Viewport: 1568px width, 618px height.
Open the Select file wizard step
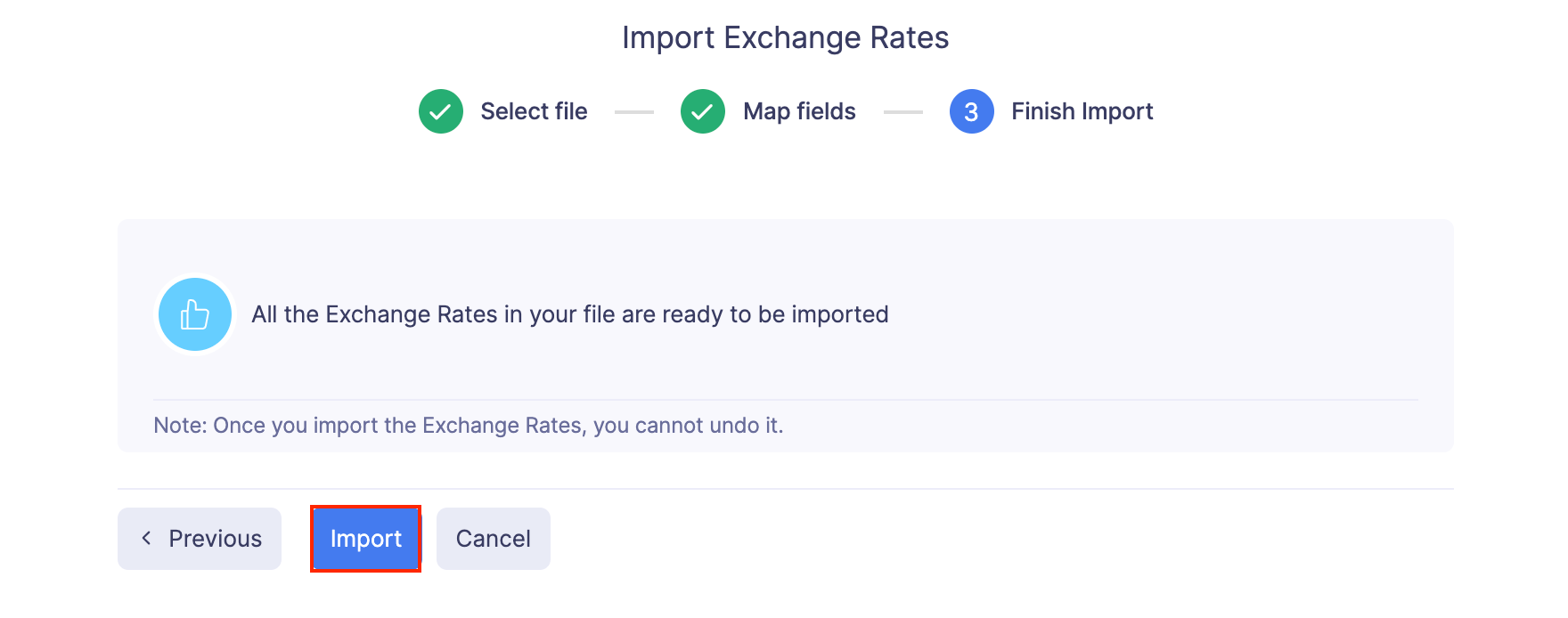click(534, 111)
